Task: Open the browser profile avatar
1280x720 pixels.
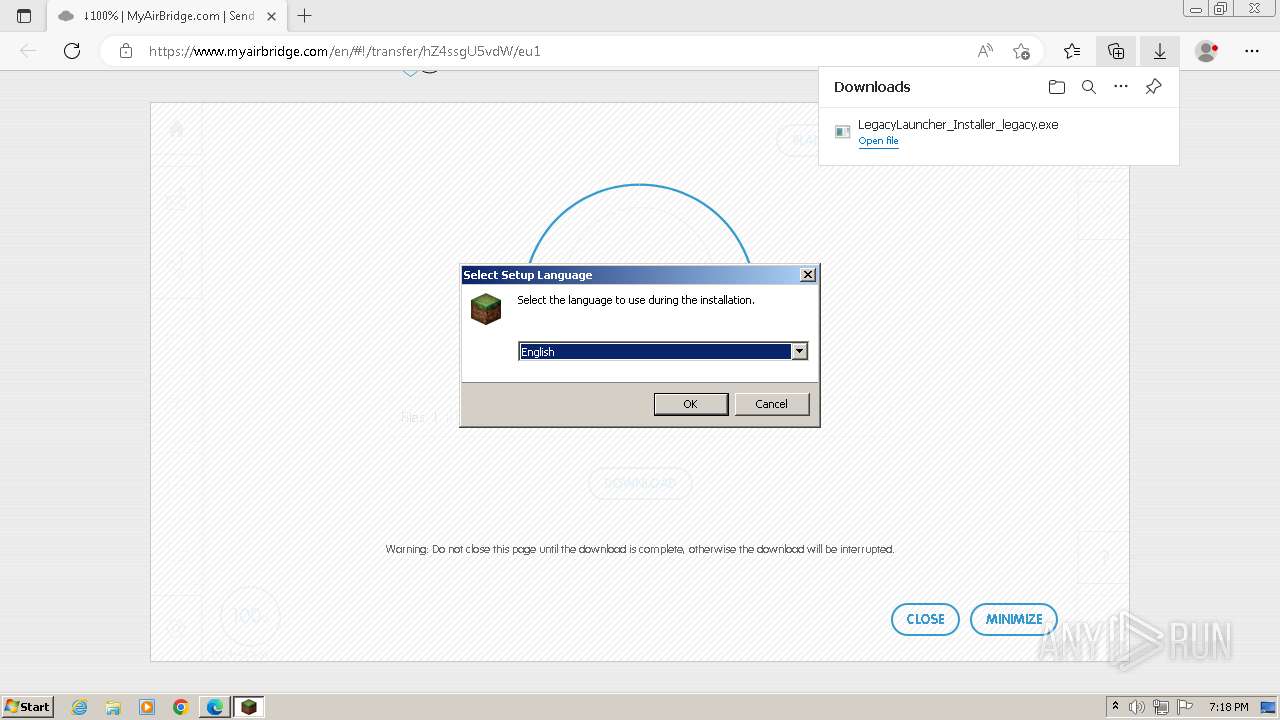Action: [x=1207, y=51]
